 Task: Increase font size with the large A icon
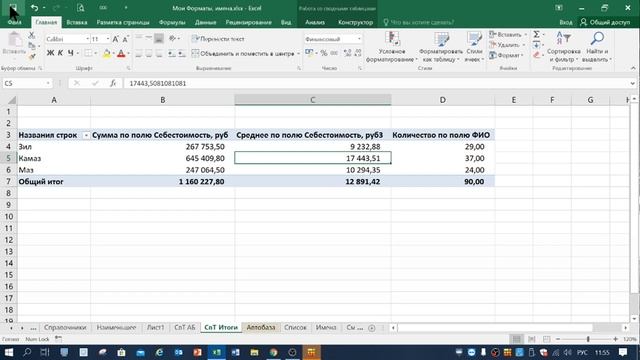pyautogui.click(x=116, y=39)
